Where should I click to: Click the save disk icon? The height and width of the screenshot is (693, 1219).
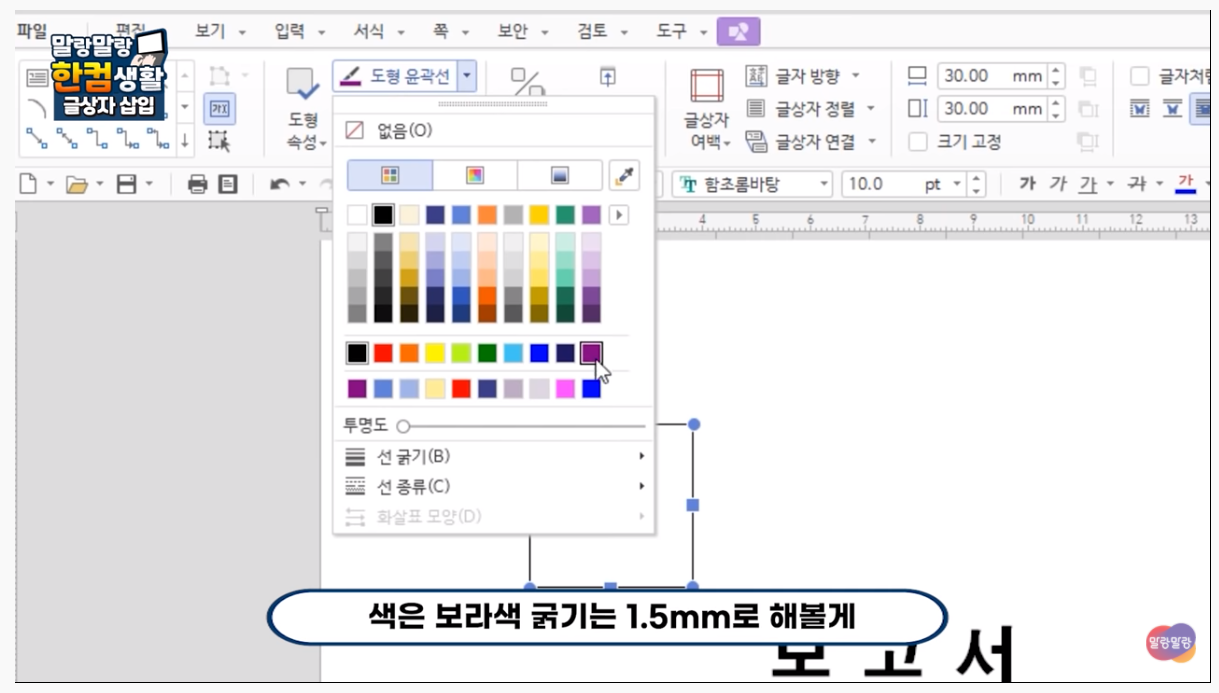(x=126, y=184)
